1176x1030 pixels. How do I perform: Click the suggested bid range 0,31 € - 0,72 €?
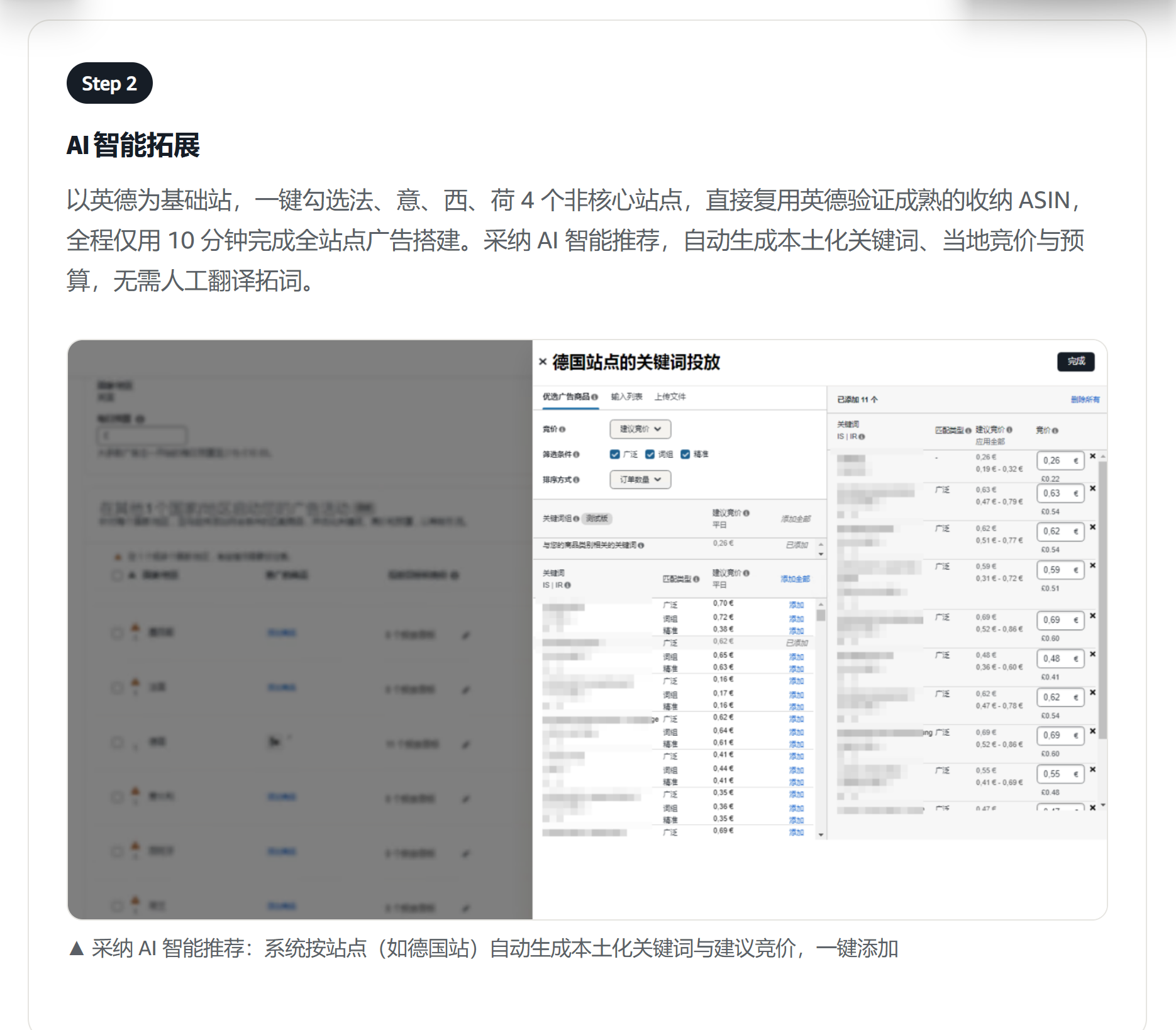[999, 579]
